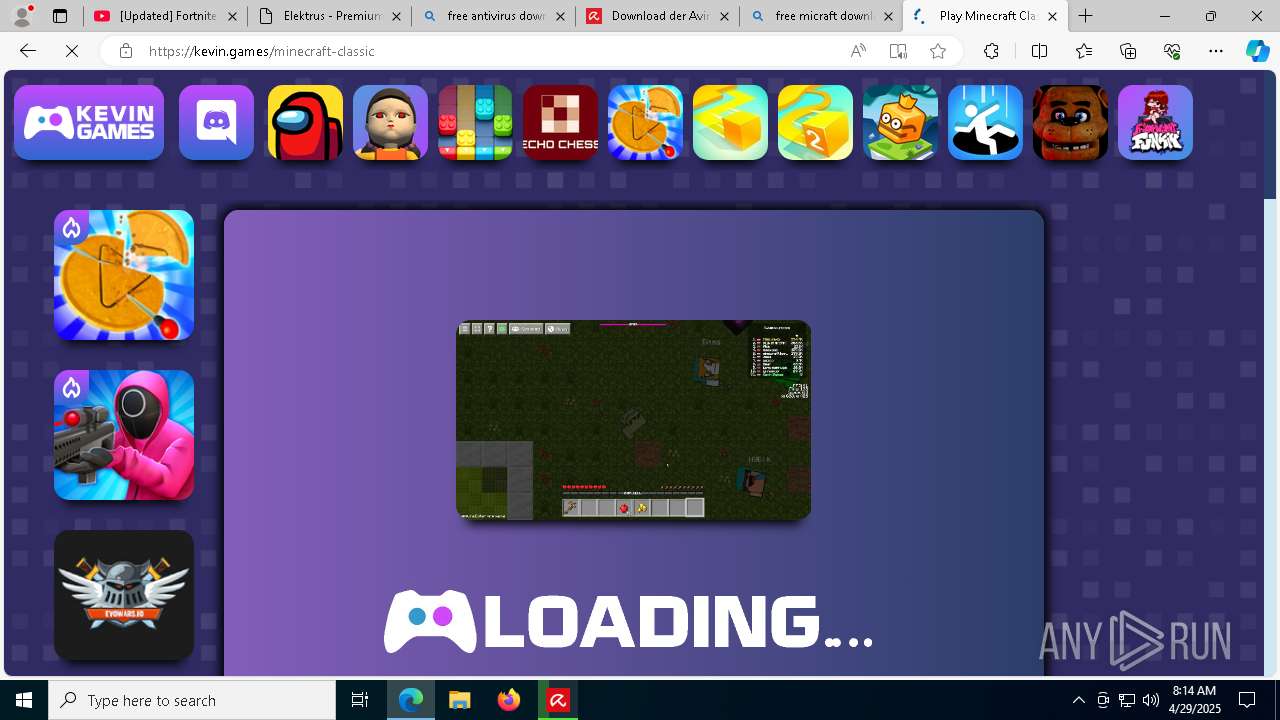
Task: Click the Minecraft Classic preview image
Action: 633,420
